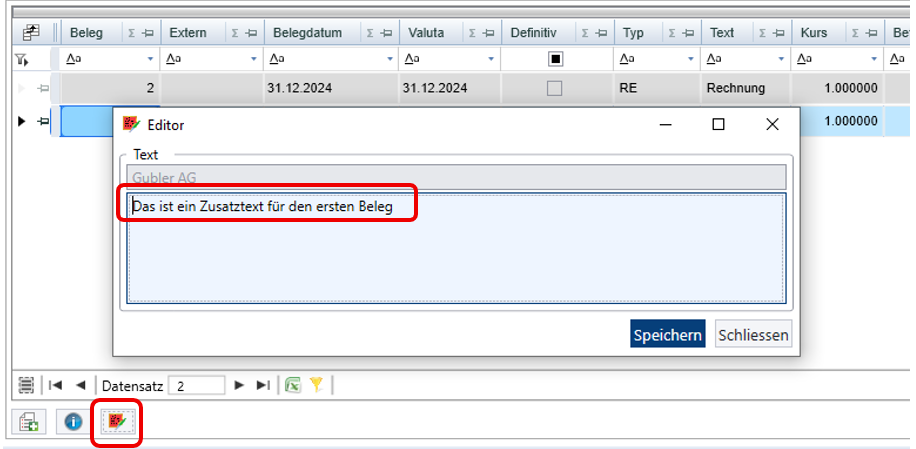916x449 pixels.
Task: Go to last record in navigator
Action: tap(263, 385)
